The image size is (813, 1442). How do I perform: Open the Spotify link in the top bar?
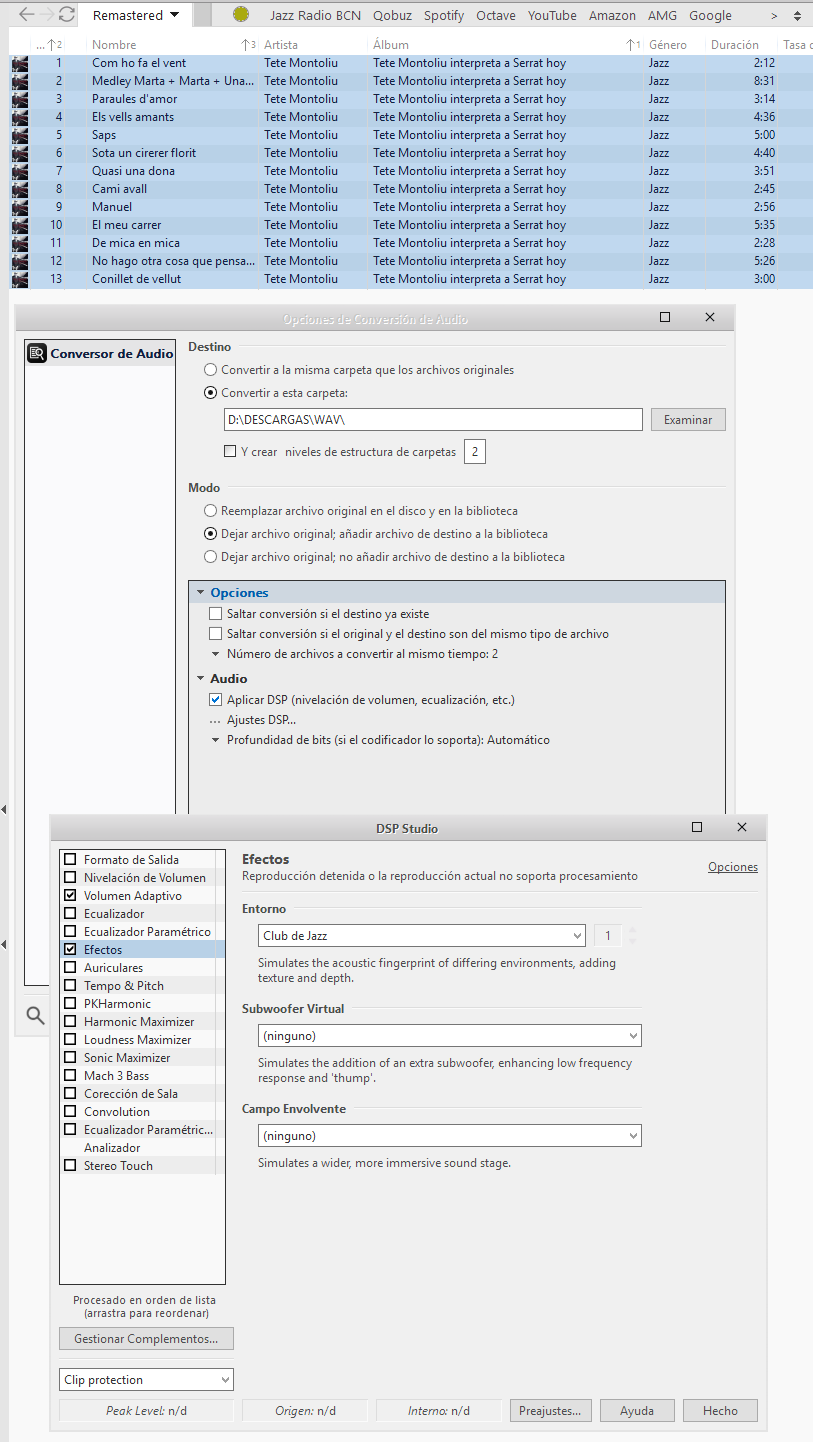pos(443,15)
